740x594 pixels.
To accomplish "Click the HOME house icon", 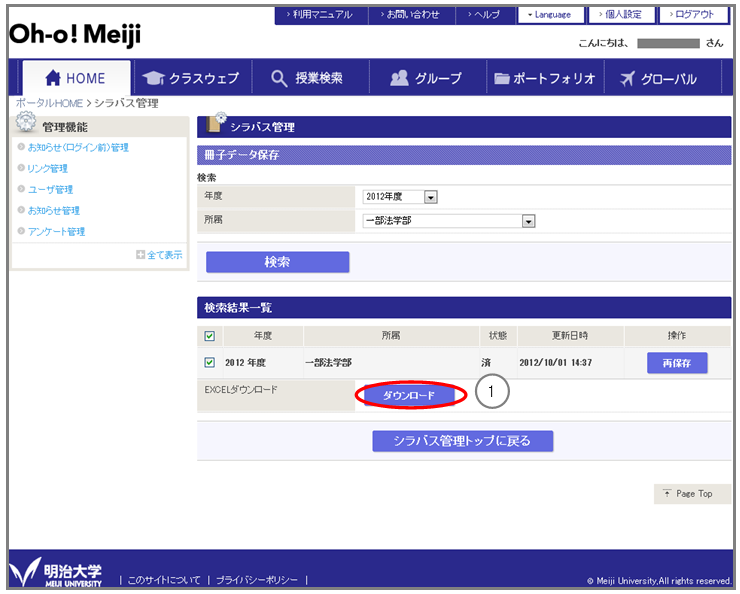I will click(x=53, y=78).
